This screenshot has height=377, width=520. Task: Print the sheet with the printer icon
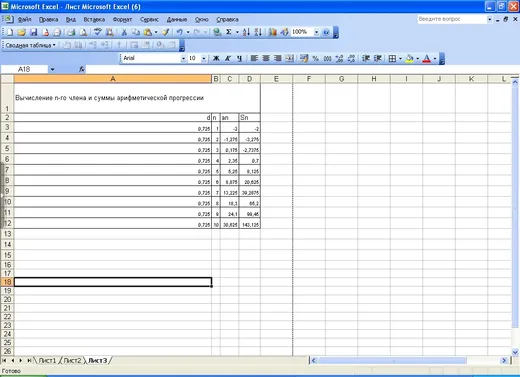point(71,32)
